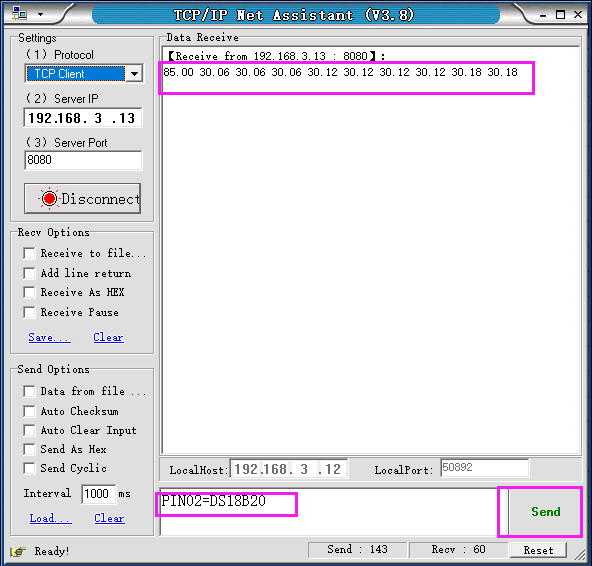The image size is (592, 566).
Task: Click Load link in Send Options
Action: [51, 518]
